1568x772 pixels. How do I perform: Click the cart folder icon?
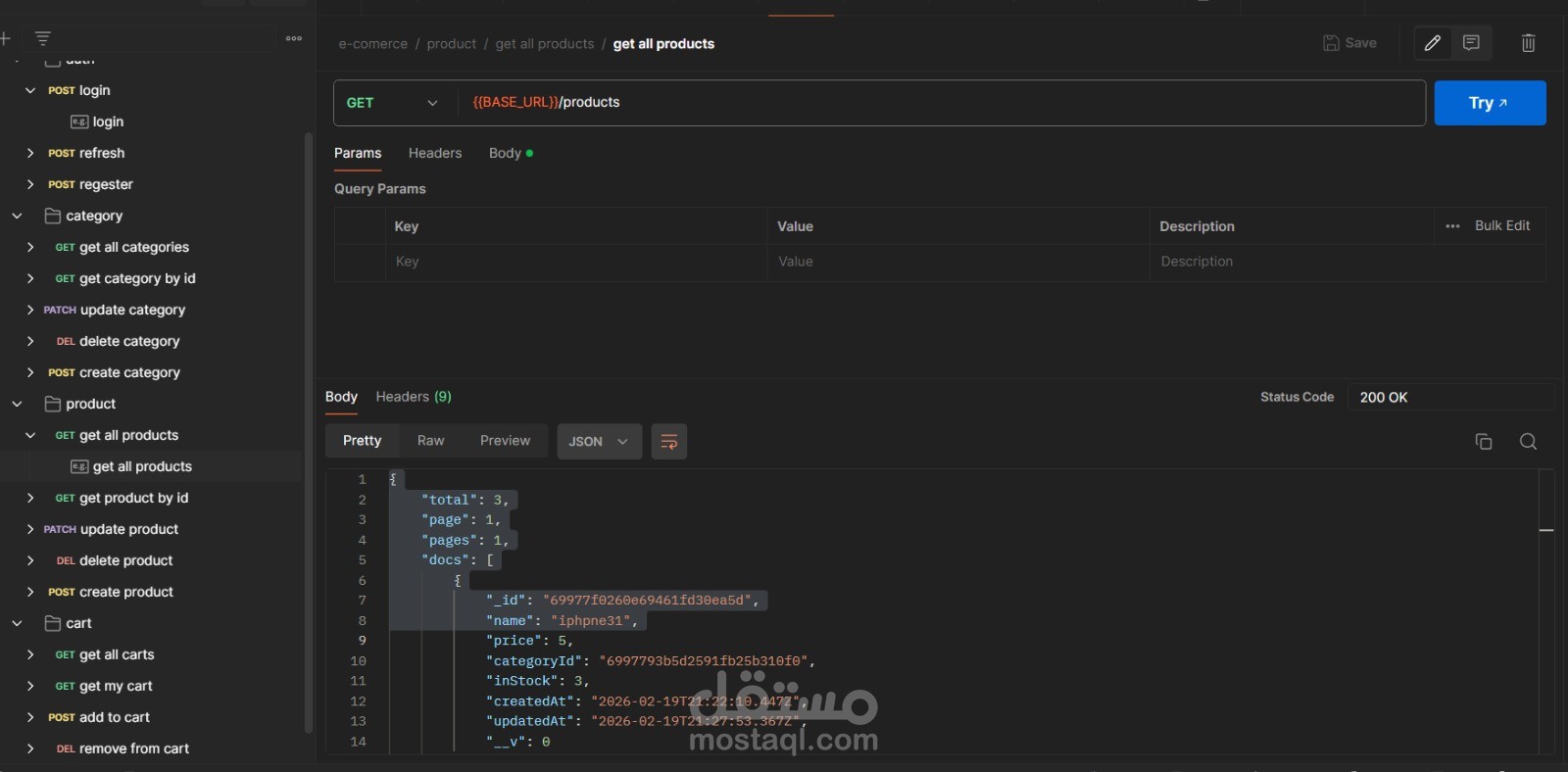53,623
